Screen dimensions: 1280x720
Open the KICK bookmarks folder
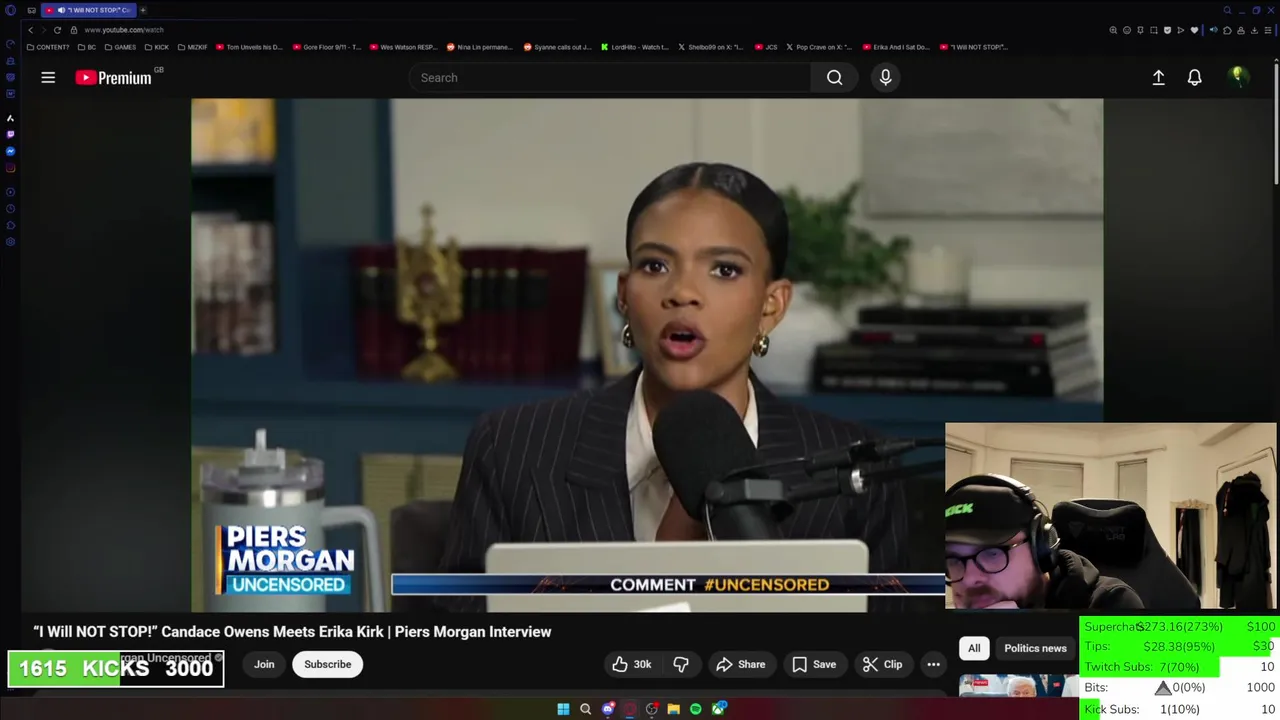click(x=157, y=47)
